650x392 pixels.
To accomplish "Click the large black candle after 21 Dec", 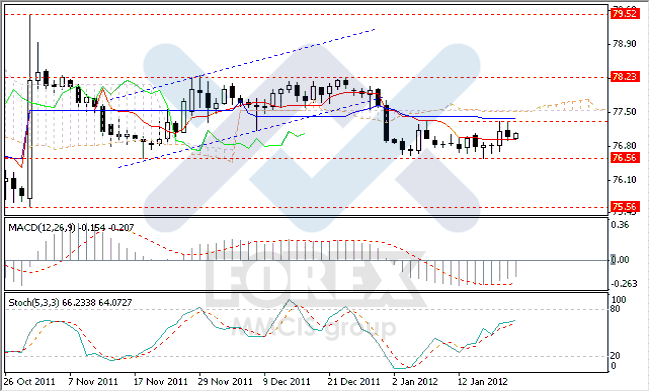I will pyautogui.click(x=386, y=123).
